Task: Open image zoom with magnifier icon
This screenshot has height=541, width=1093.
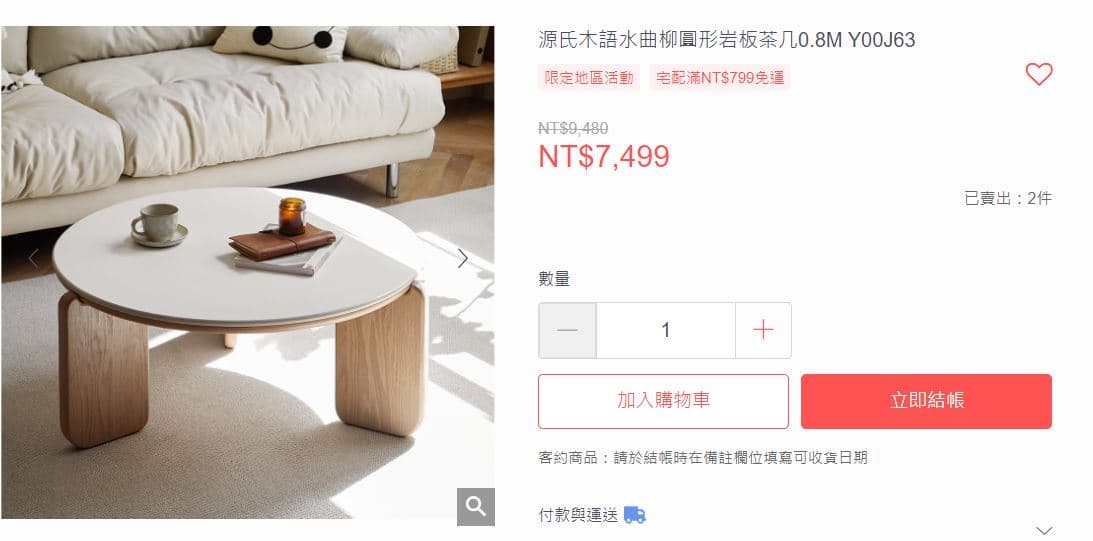Action: coord(476,507)
